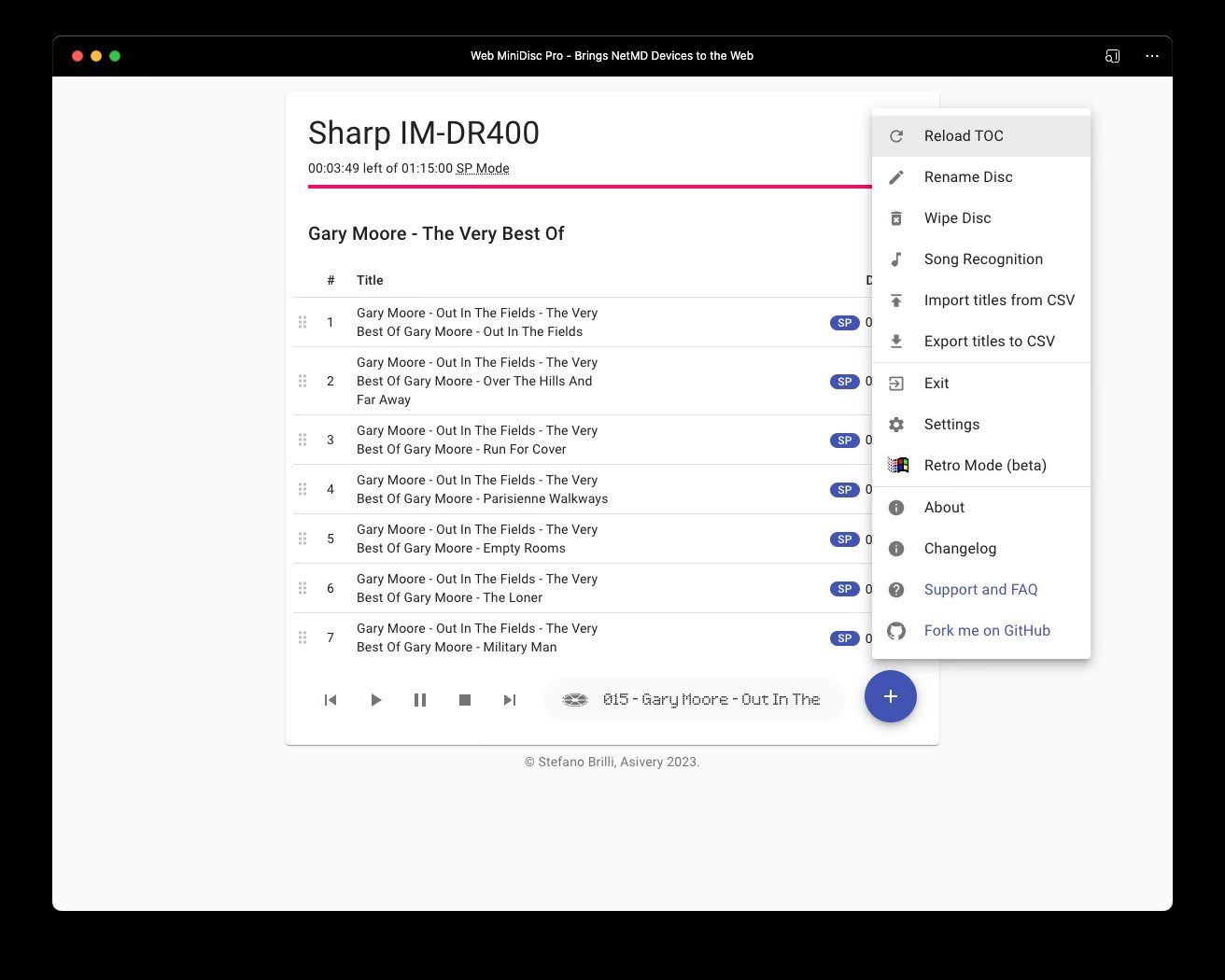Enable Retro Mode (beta)
The width and height of the screenshot is (1225, 980).
coord(981,466)
